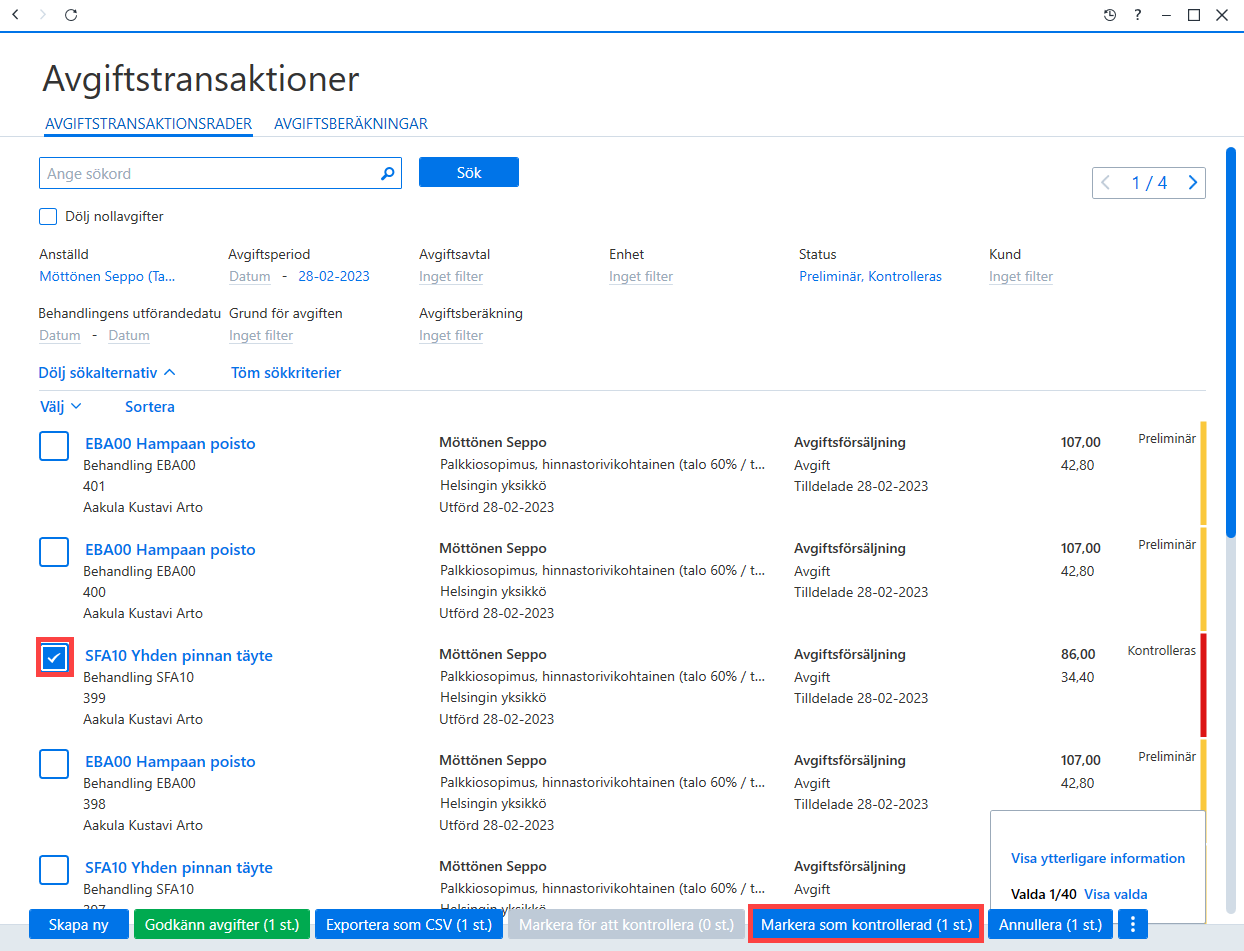Switch to Avgiftsberäkningar tab
This screenshot has height=951, width=1244.
[351, 124]
